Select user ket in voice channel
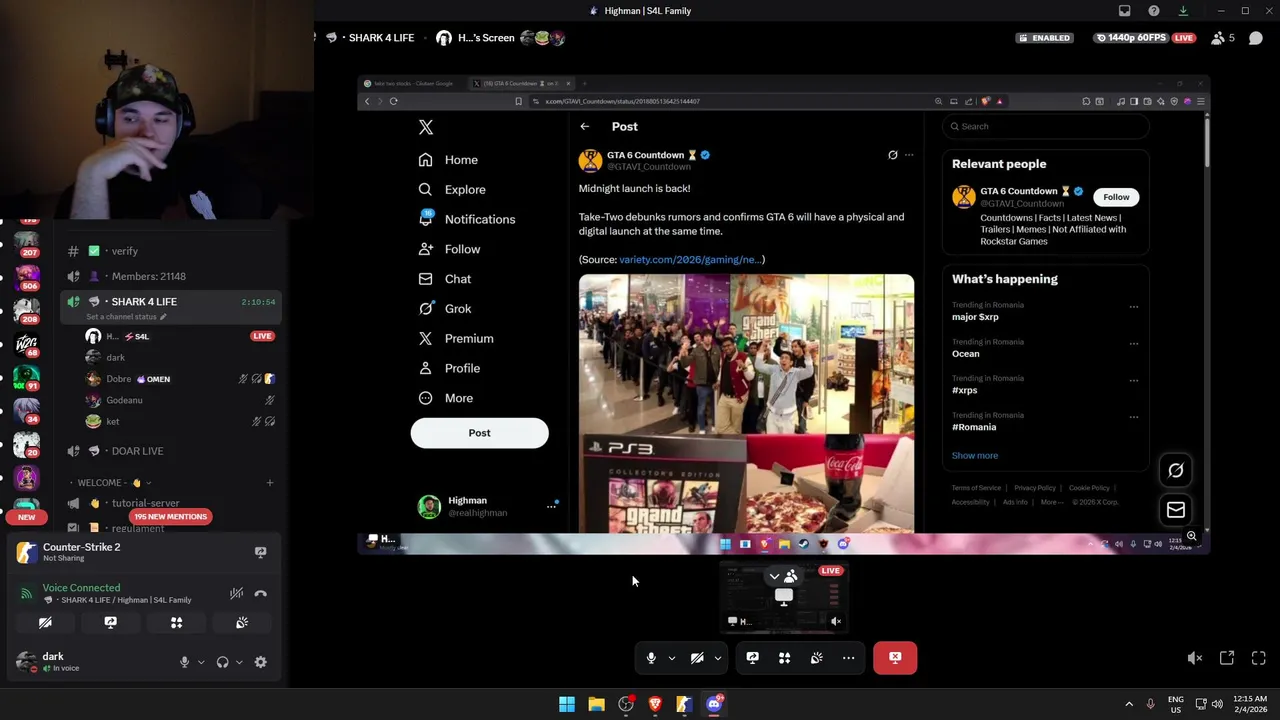The height and width of the screenshot is (720, 1280). [180, 422]
